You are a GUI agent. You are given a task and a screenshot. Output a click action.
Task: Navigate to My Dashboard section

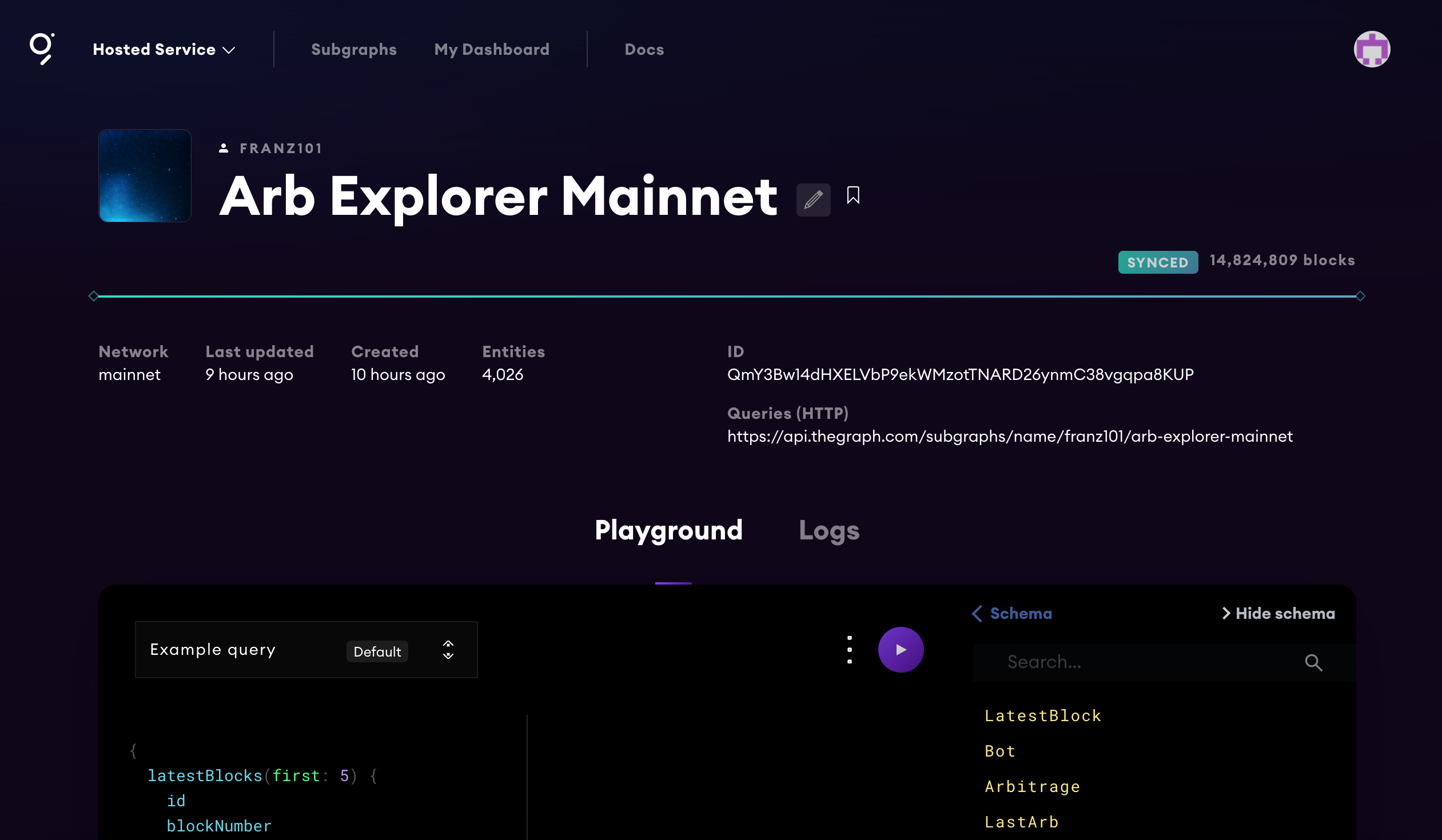coord(491,49)
